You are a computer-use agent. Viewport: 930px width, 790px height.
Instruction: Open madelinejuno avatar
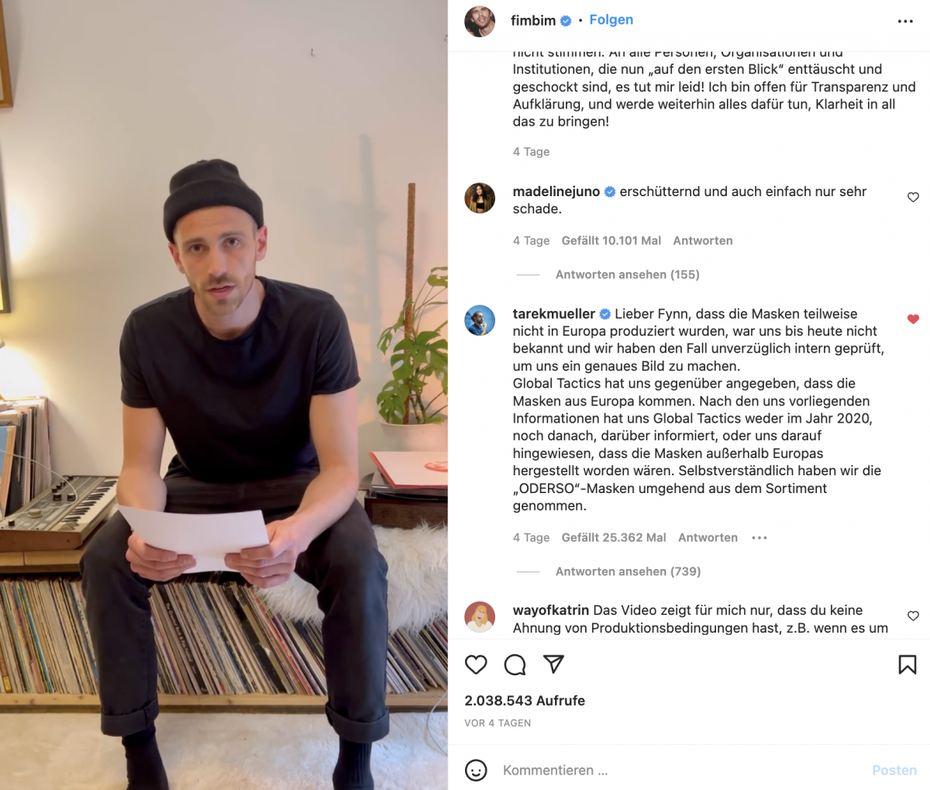(x=480, y=198)
